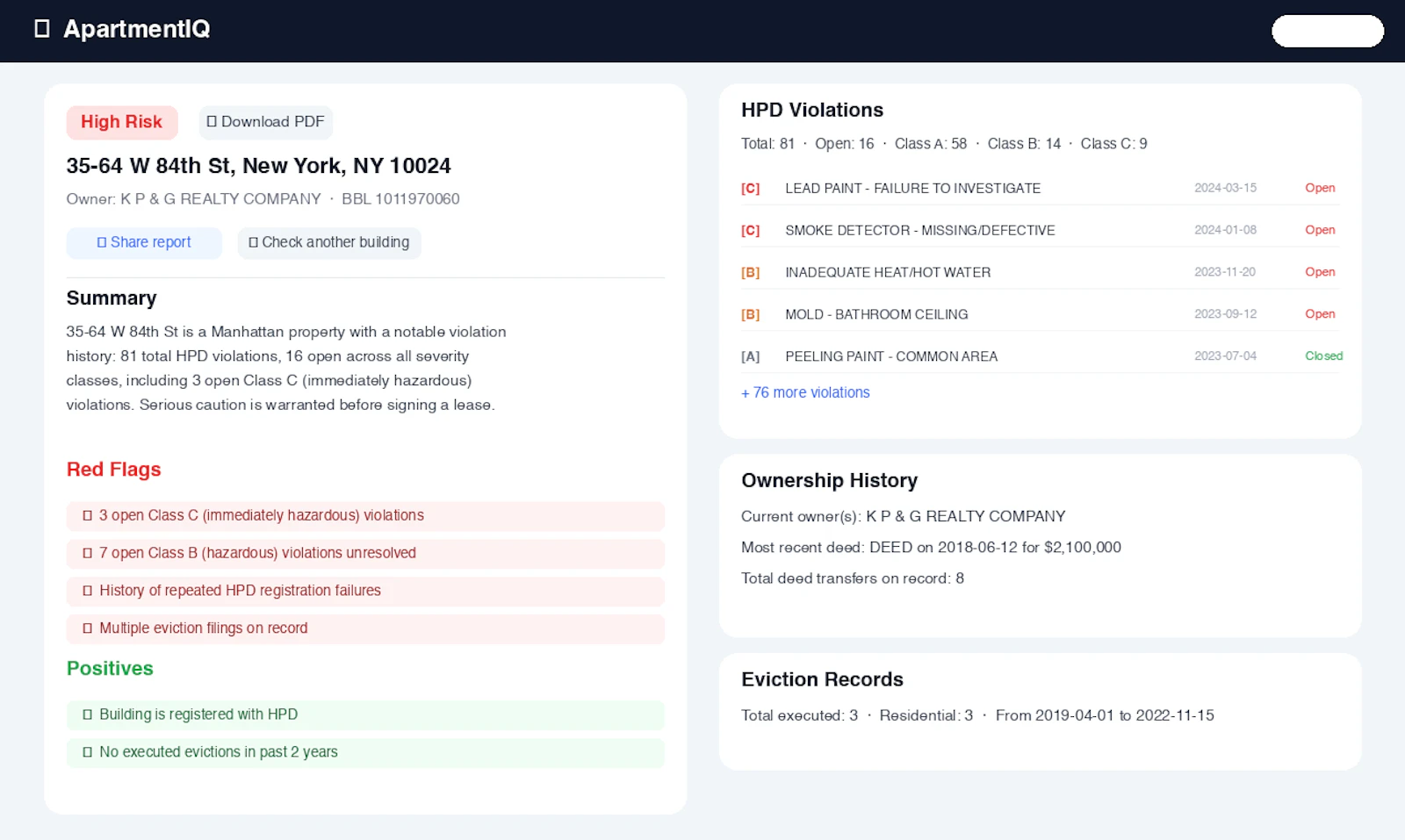
Task: Click the Download PDF button
Action: click(265, 122)
